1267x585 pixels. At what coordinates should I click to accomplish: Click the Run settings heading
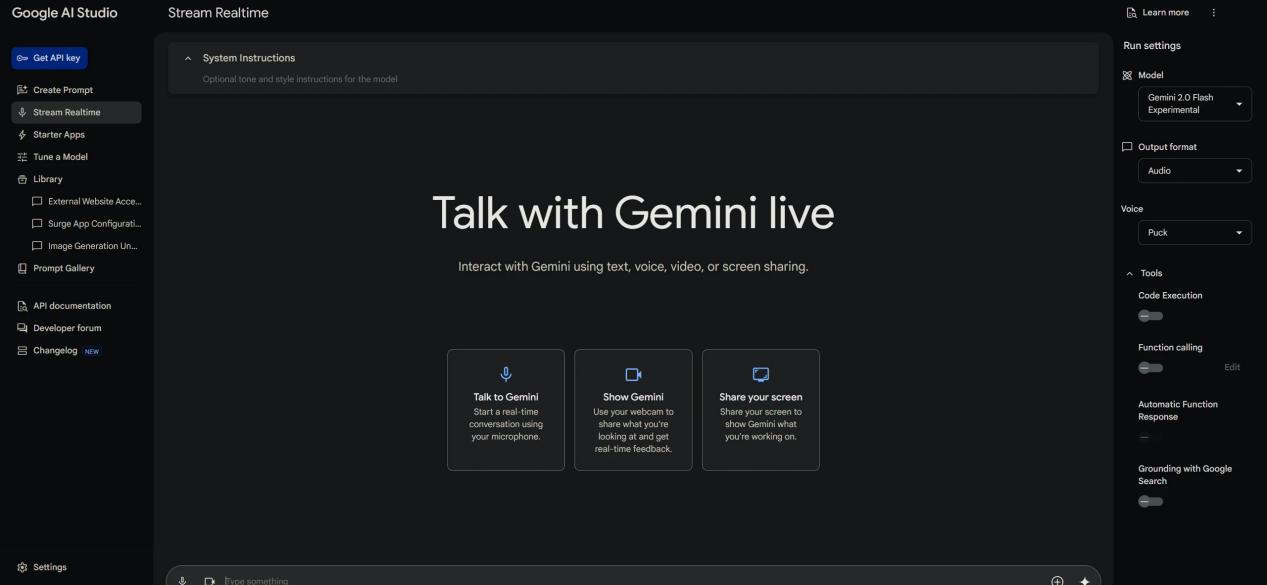point(1152,46)
